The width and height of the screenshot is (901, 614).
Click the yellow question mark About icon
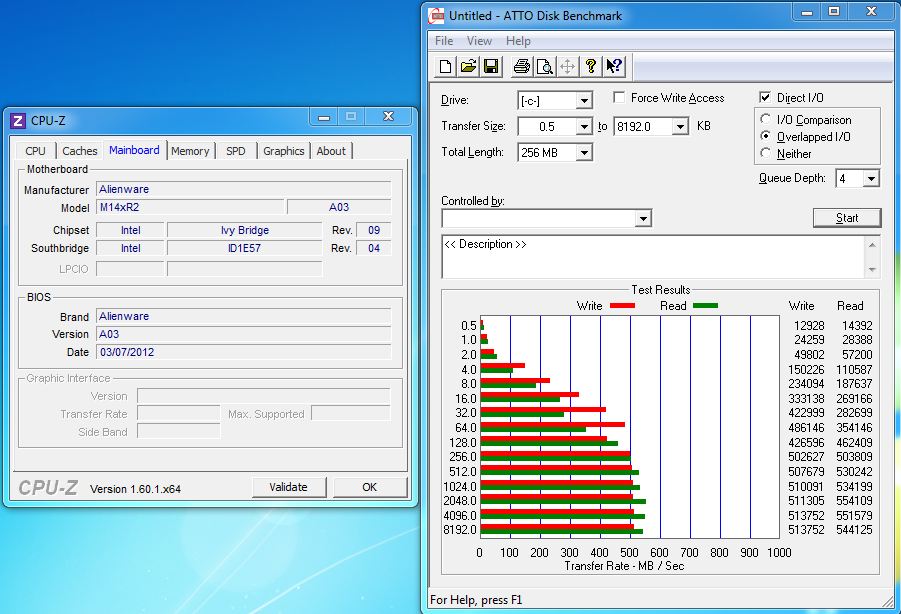[x=591, y=67]
